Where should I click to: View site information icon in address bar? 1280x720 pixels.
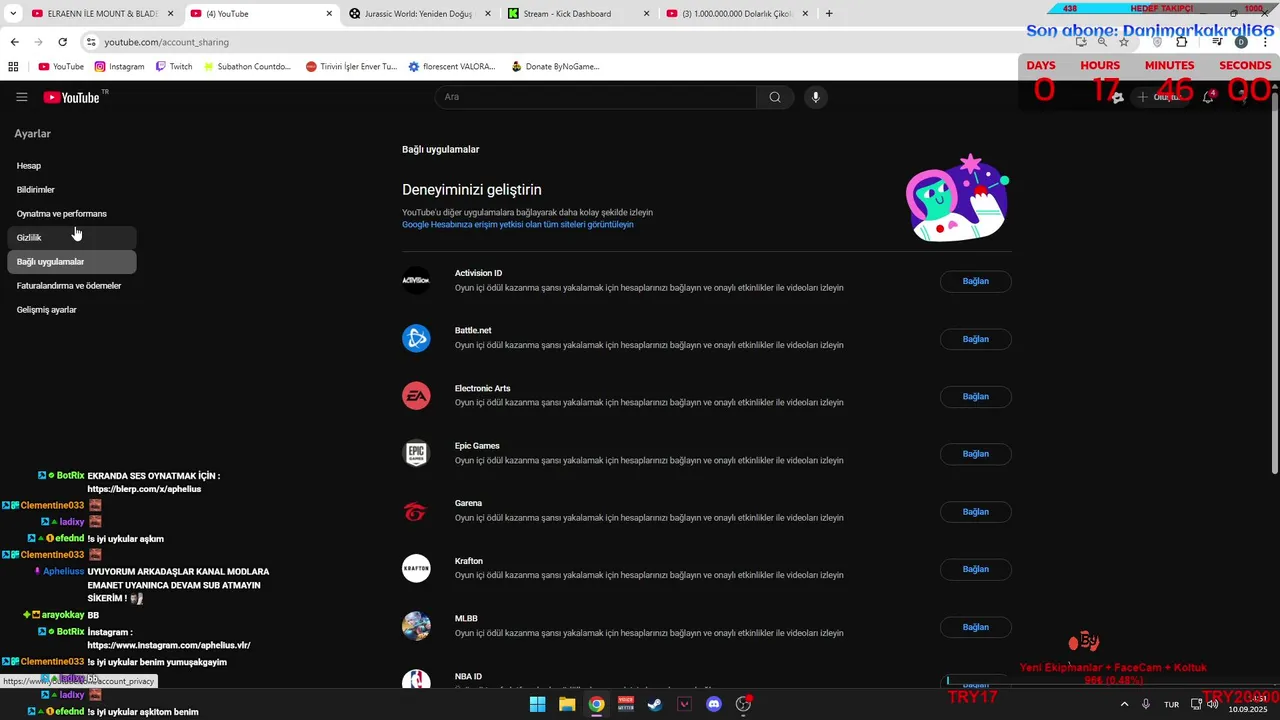pyautogui.click(x=91, y=42)
